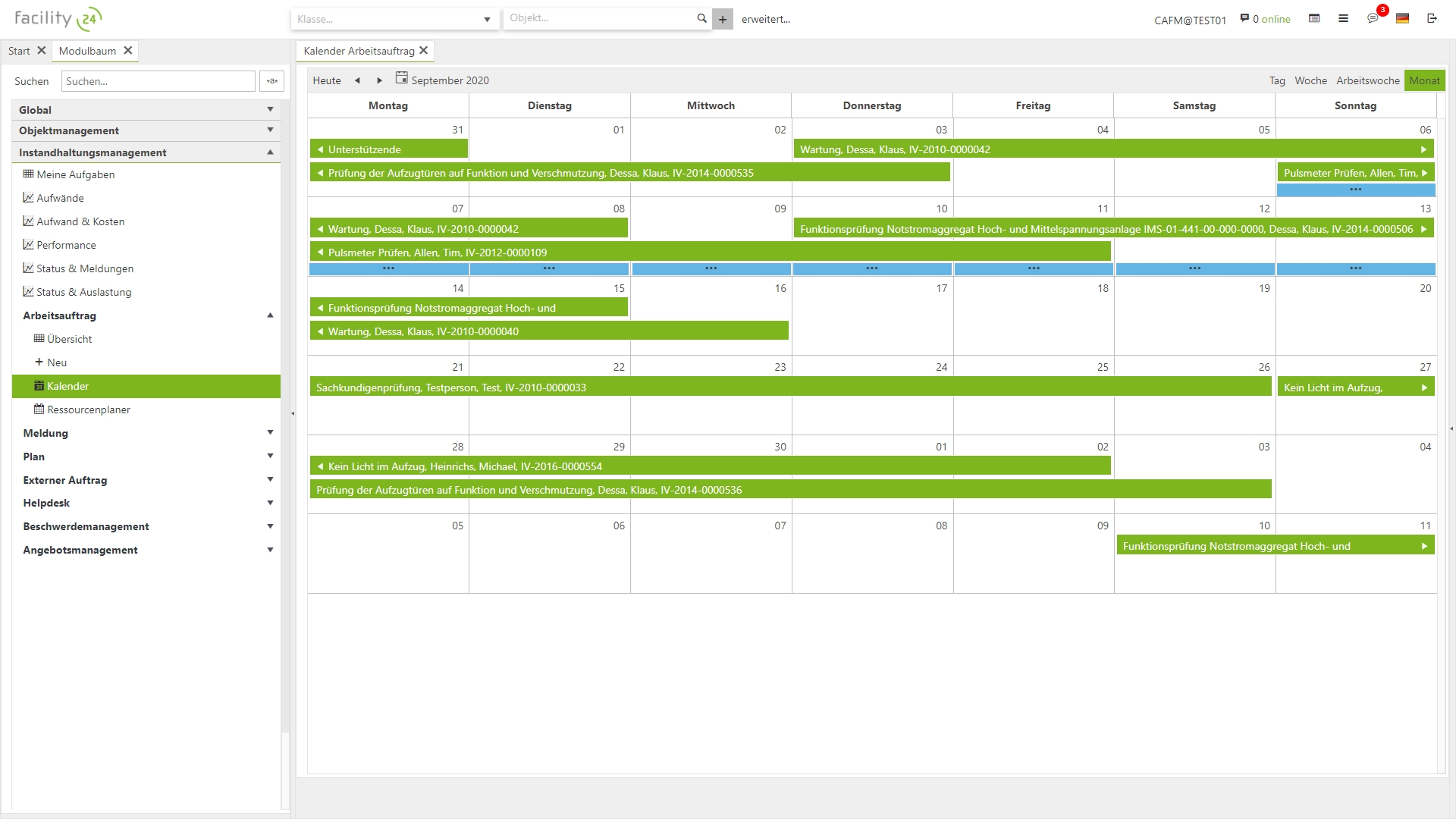The height and width of the screenshot is (819, 1456).
Task: Switch calendar to Arbeitswoche view
Action: pyautogui.click(x=1367, y=80)
